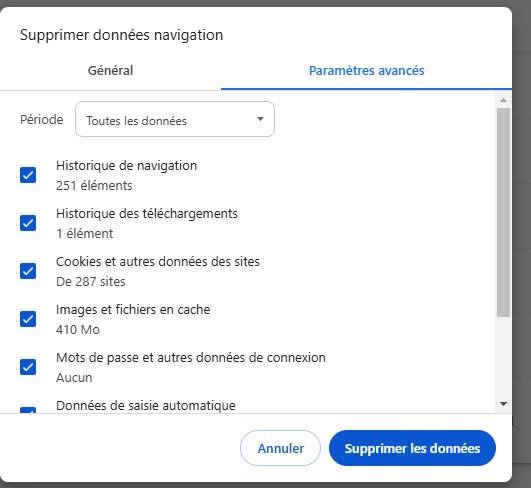Click the scrollbar track below the thumb
Screen dimensions: 531x488
[503, 357]
